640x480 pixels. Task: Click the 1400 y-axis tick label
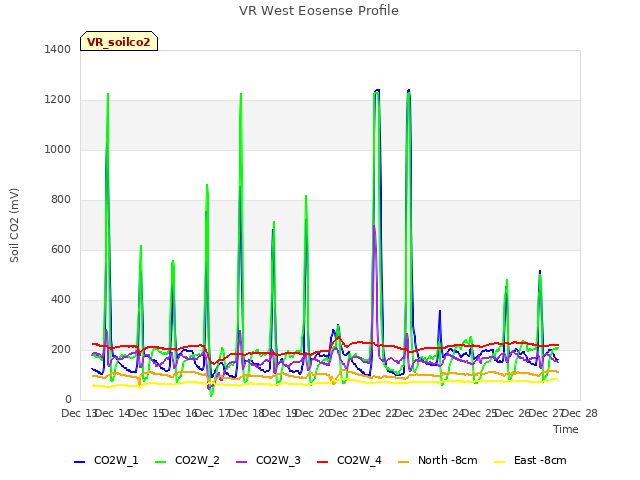pos(58,49)
